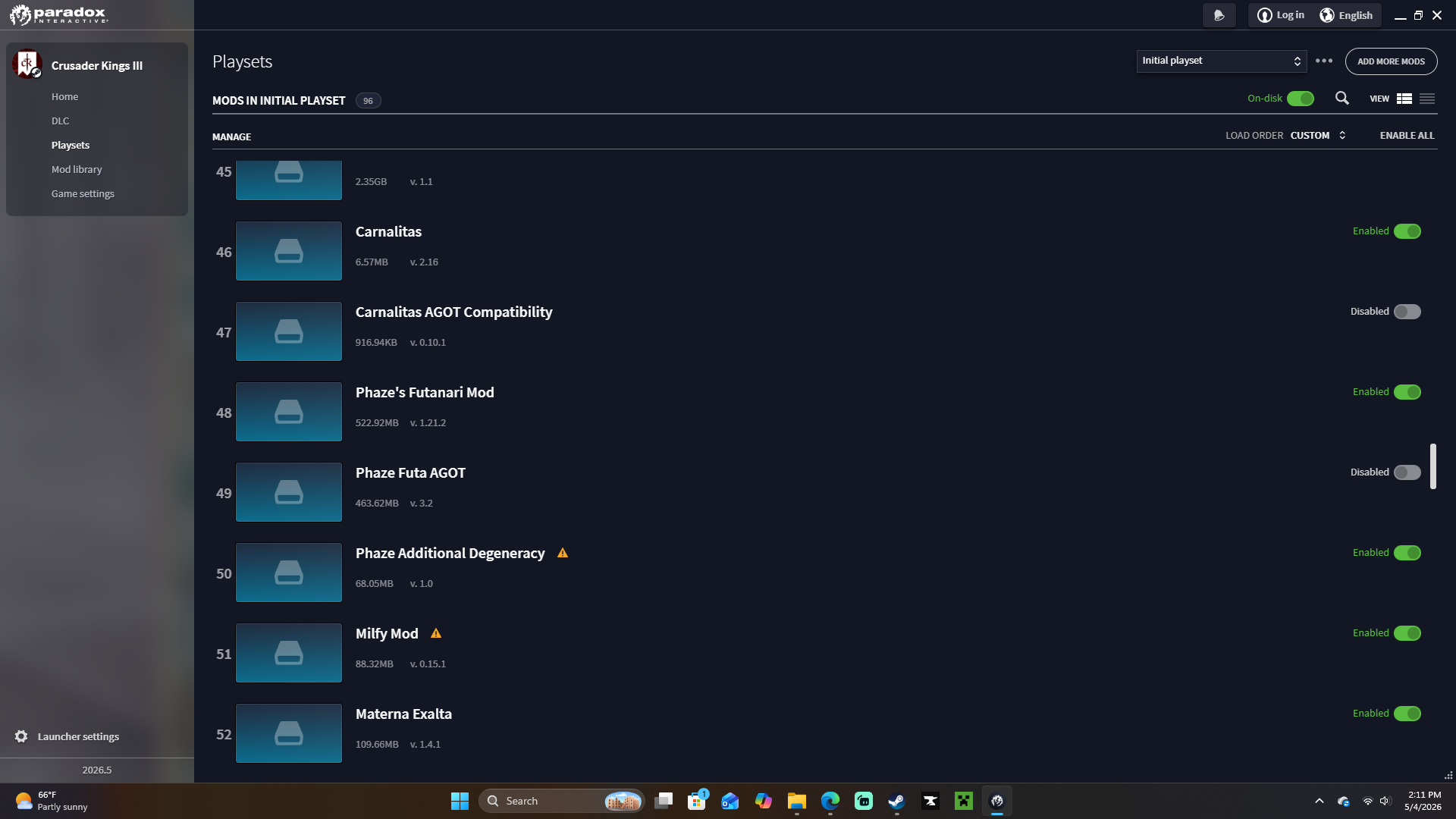Screen dimensions: 1456x819
Task: Disable Phaze's Futanari Mod toggle
Action: (x=1407, y=392)
